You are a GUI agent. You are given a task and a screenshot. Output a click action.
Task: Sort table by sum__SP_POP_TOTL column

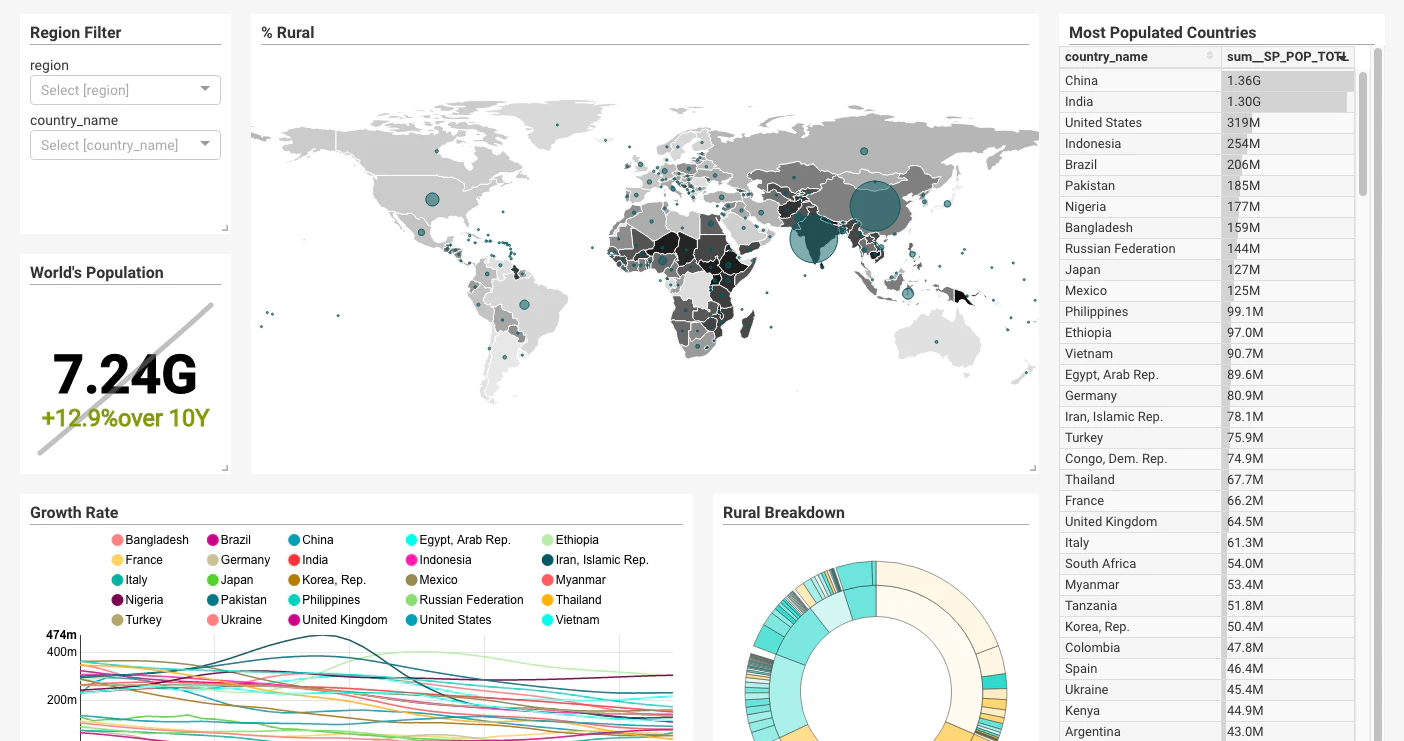[1288, 57]
